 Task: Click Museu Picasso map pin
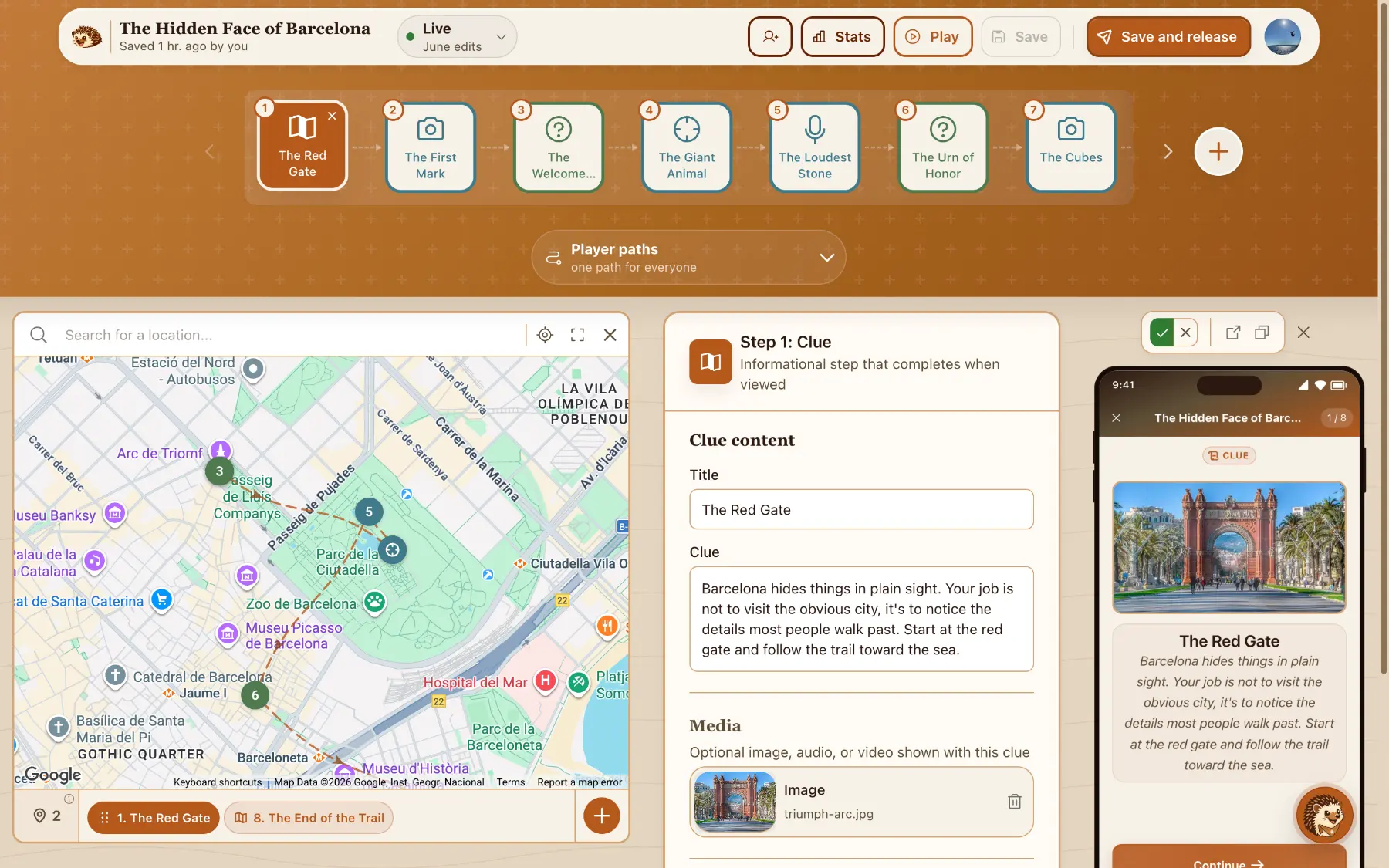[x=228, y=634]
